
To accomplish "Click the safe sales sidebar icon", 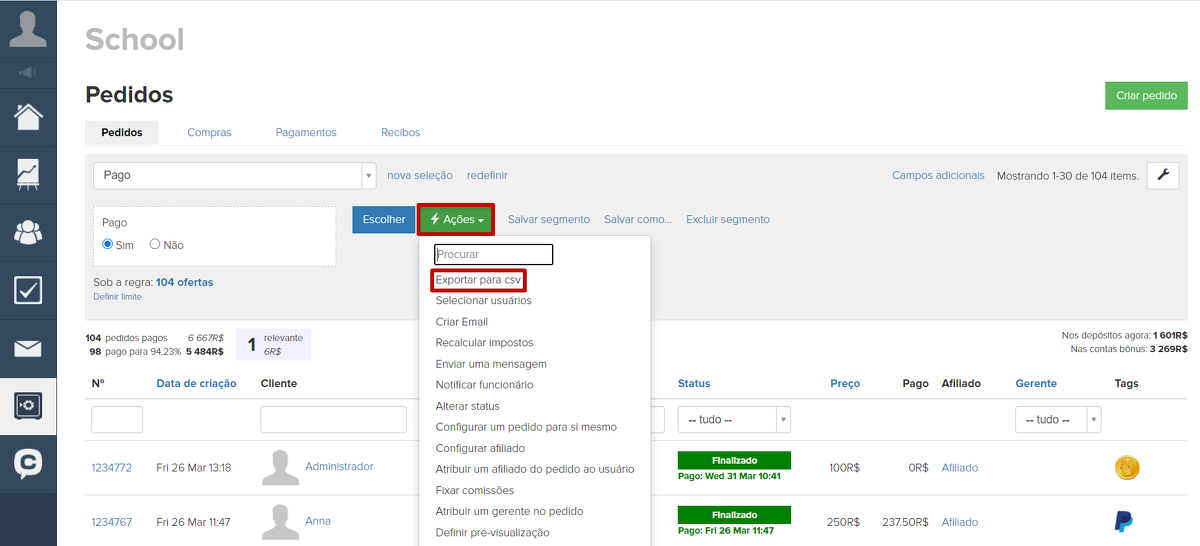I will pyautogui.click(x=28, y=406).
